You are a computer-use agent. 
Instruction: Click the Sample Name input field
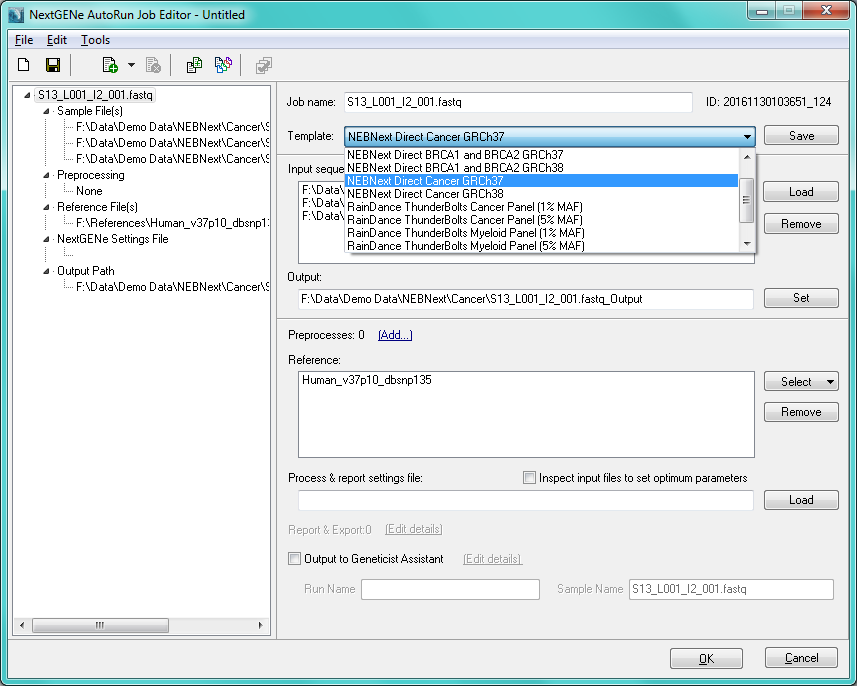pos(731,589)
